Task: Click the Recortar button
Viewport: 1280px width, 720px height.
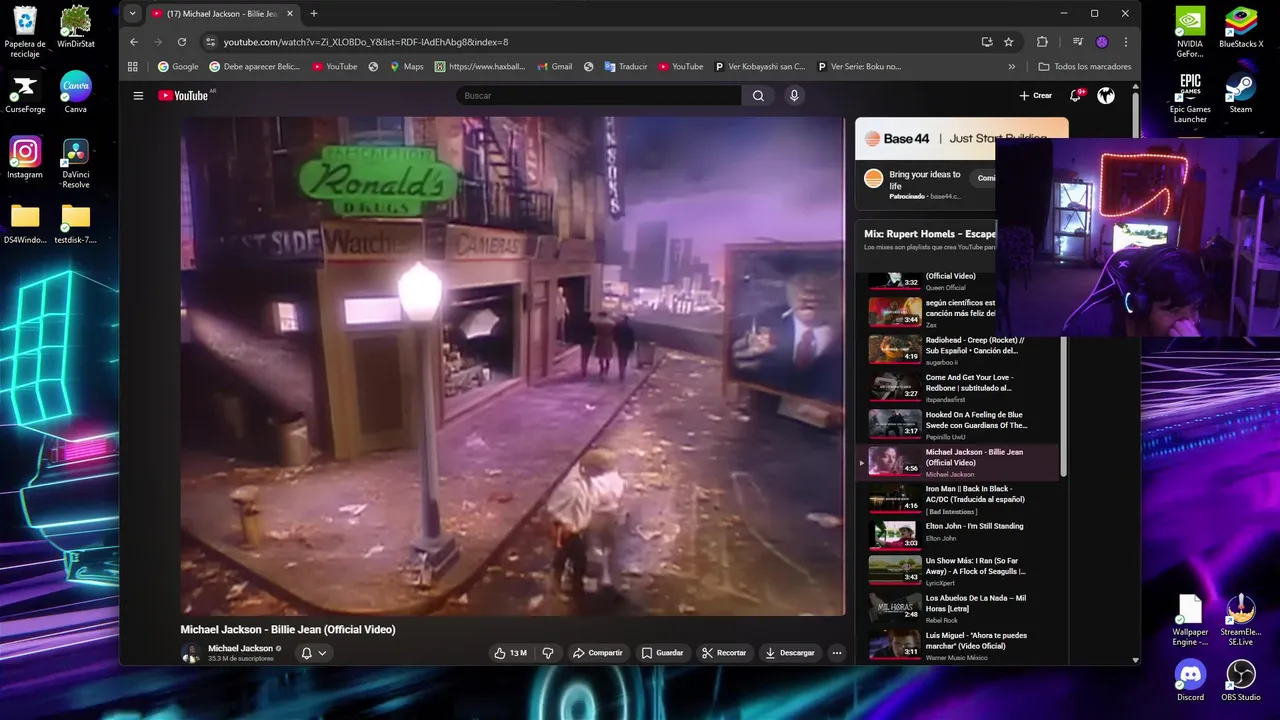Action: (x=724, y=653)
